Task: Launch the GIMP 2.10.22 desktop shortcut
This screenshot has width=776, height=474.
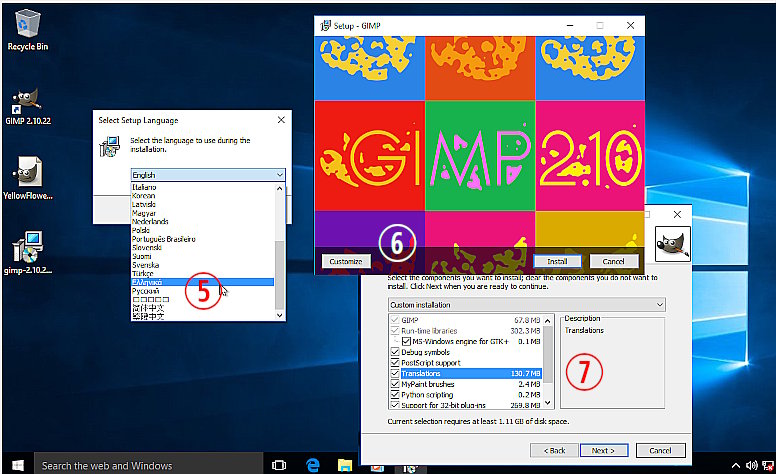Action: (27, 101)
